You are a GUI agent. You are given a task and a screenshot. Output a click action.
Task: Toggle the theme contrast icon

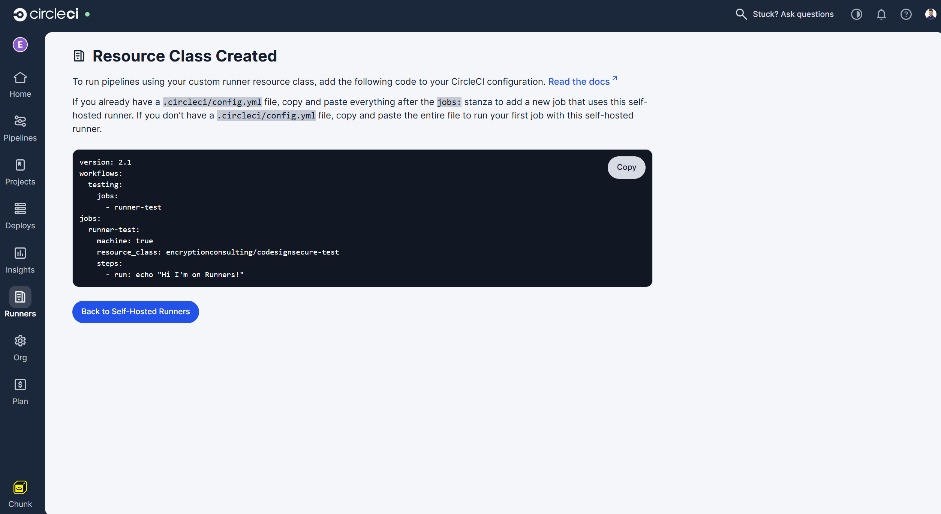click(856, 14)
